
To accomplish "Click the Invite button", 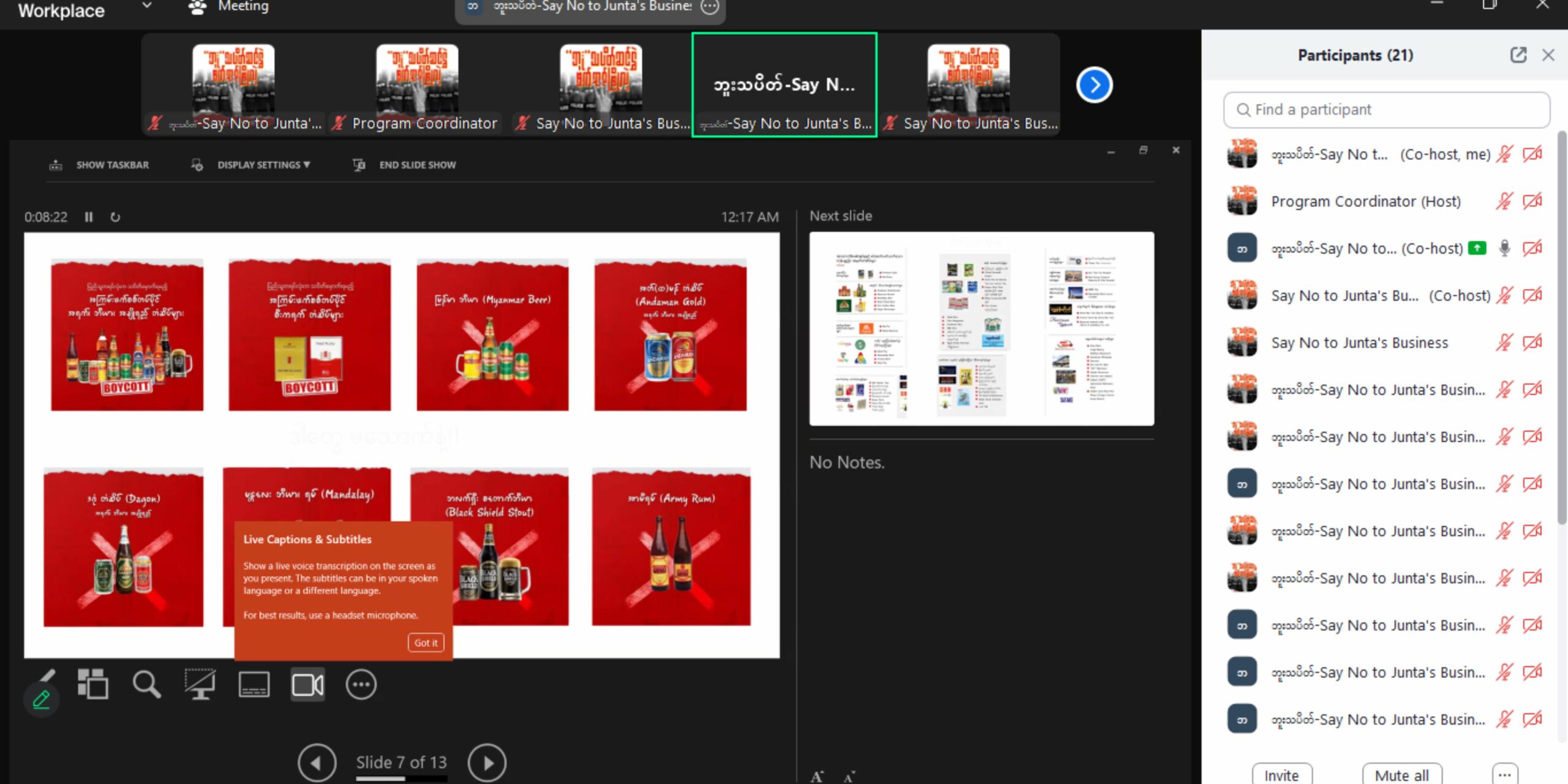I will [1282, 774].
